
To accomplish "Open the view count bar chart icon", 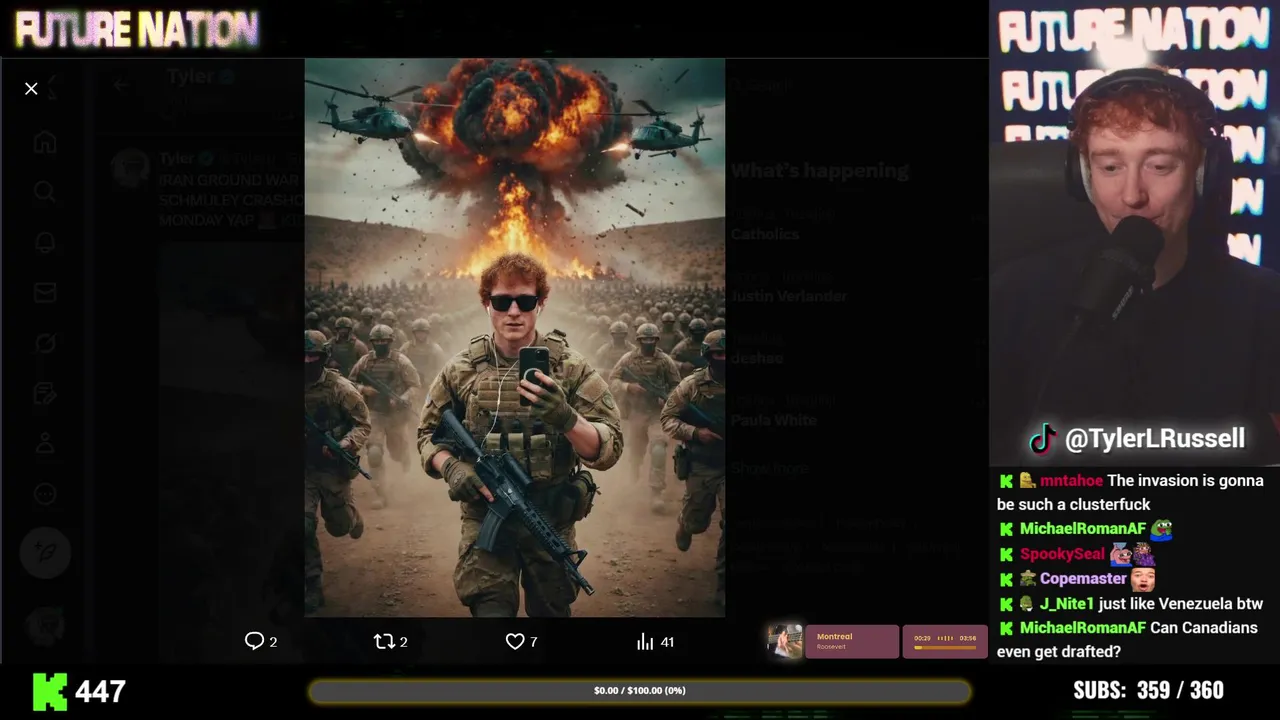I will (645, 641).
